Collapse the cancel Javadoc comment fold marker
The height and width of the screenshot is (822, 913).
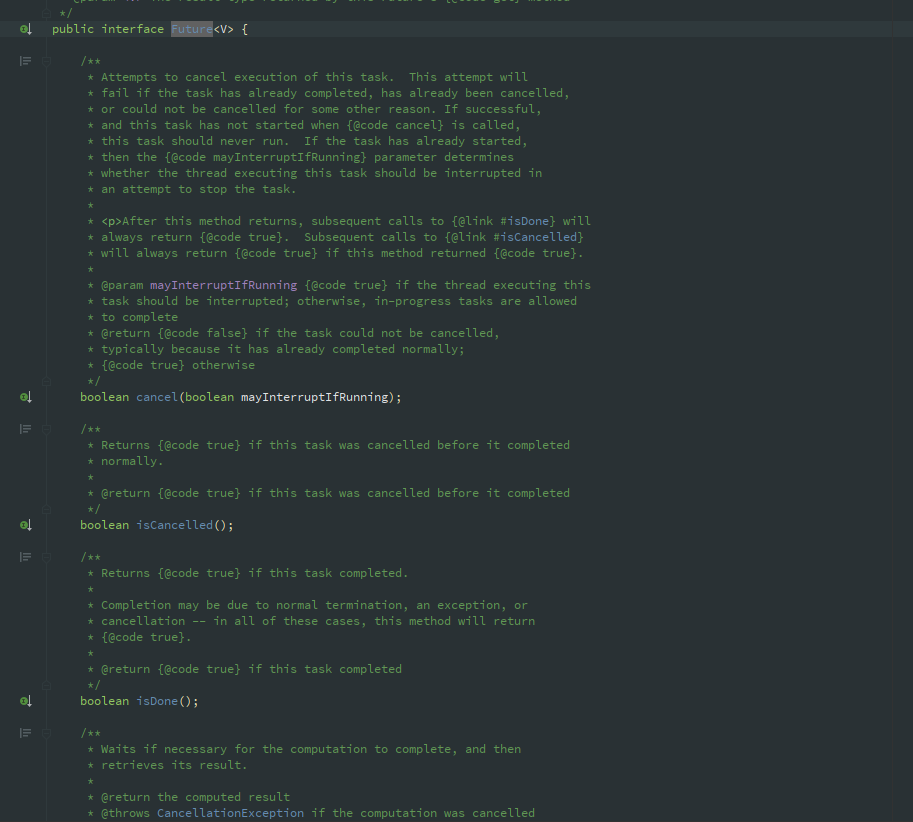coord(47,61)
